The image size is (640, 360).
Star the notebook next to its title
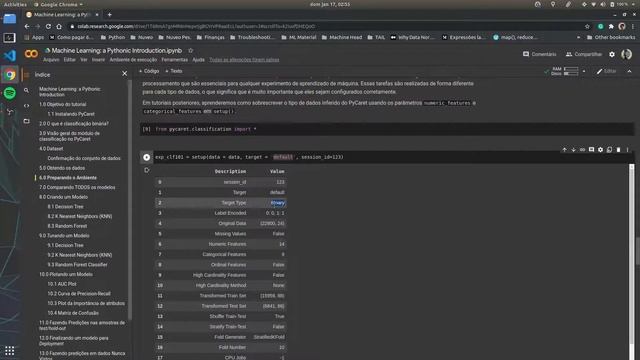(x=191, y=51)
